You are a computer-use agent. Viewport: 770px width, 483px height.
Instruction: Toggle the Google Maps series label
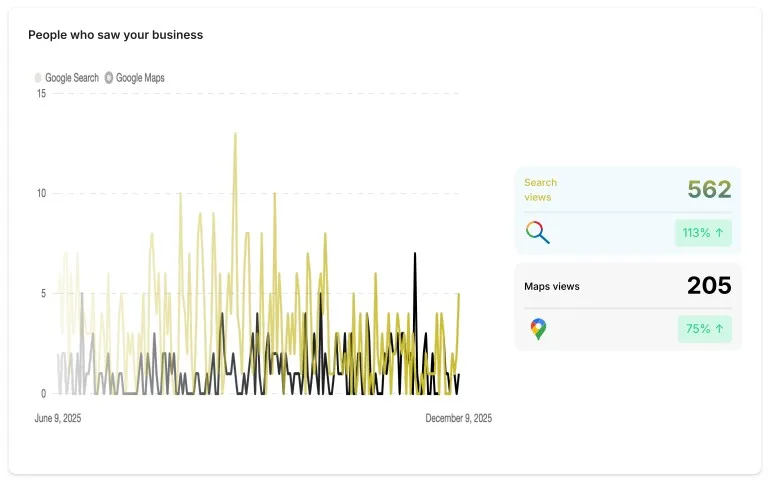click(140, 77)
